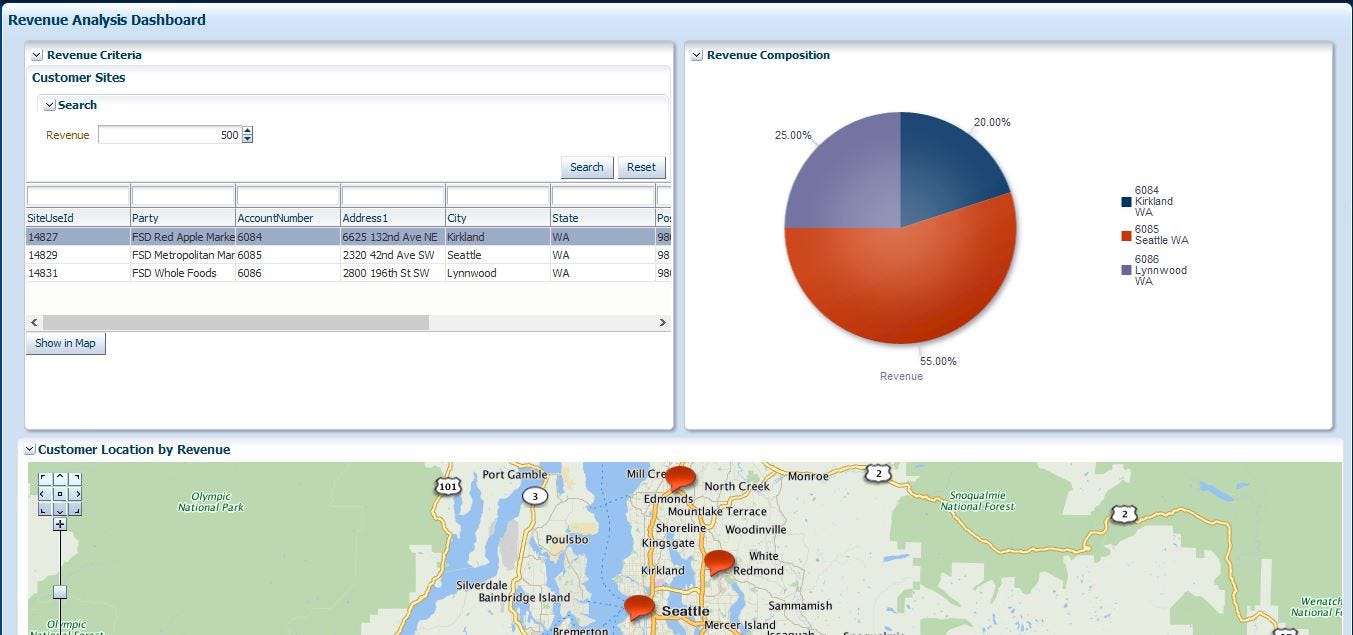Collapse the Customer Location by Revenue panel
Image resolution: width=1353 pixels, height=635 pixels.
click(29, 450)
